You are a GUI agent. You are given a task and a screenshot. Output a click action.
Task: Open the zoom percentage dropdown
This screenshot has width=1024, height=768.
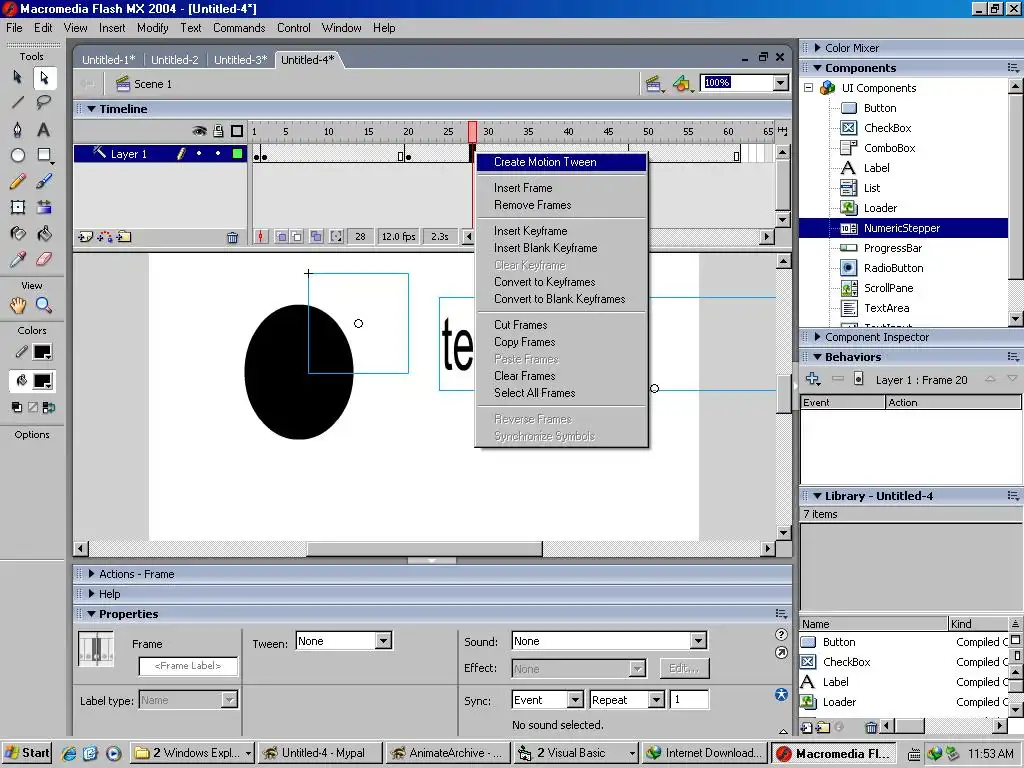[780, 83]
